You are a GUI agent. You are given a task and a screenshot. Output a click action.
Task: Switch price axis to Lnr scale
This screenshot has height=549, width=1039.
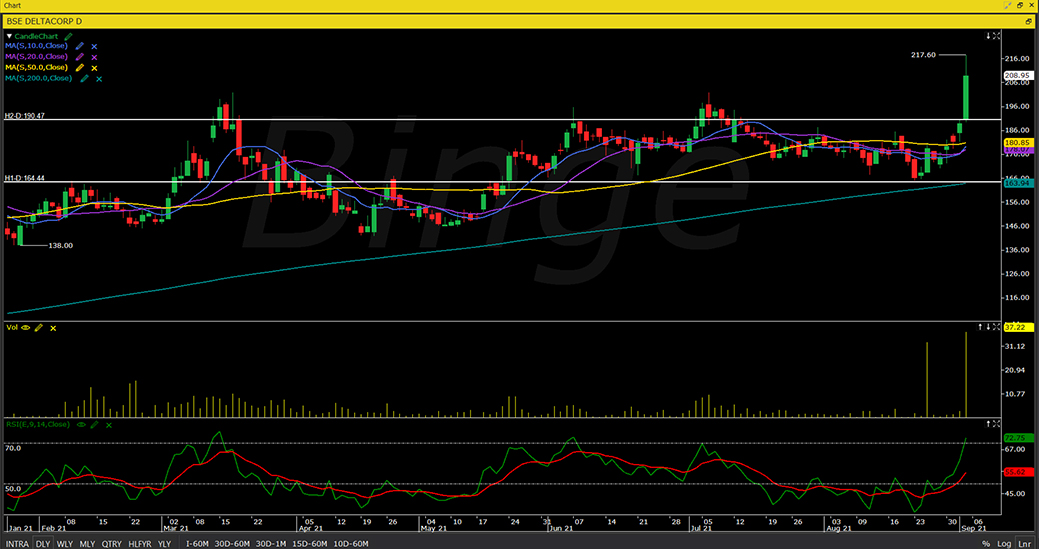pos(1024,544)
